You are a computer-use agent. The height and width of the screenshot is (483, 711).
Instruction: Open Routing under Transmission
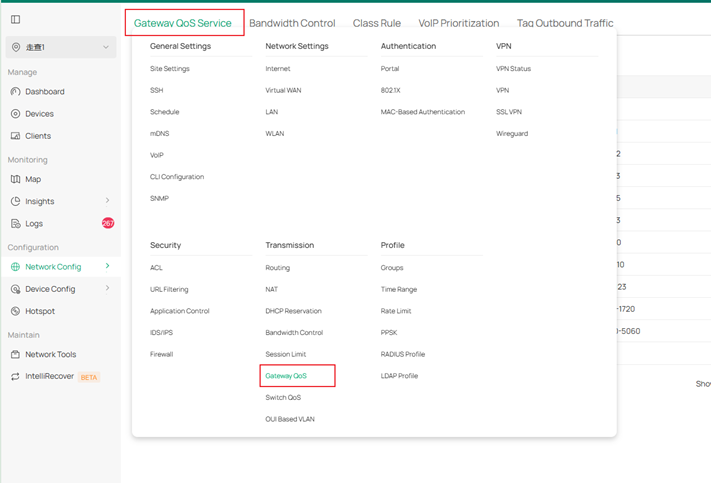(278, 268)
